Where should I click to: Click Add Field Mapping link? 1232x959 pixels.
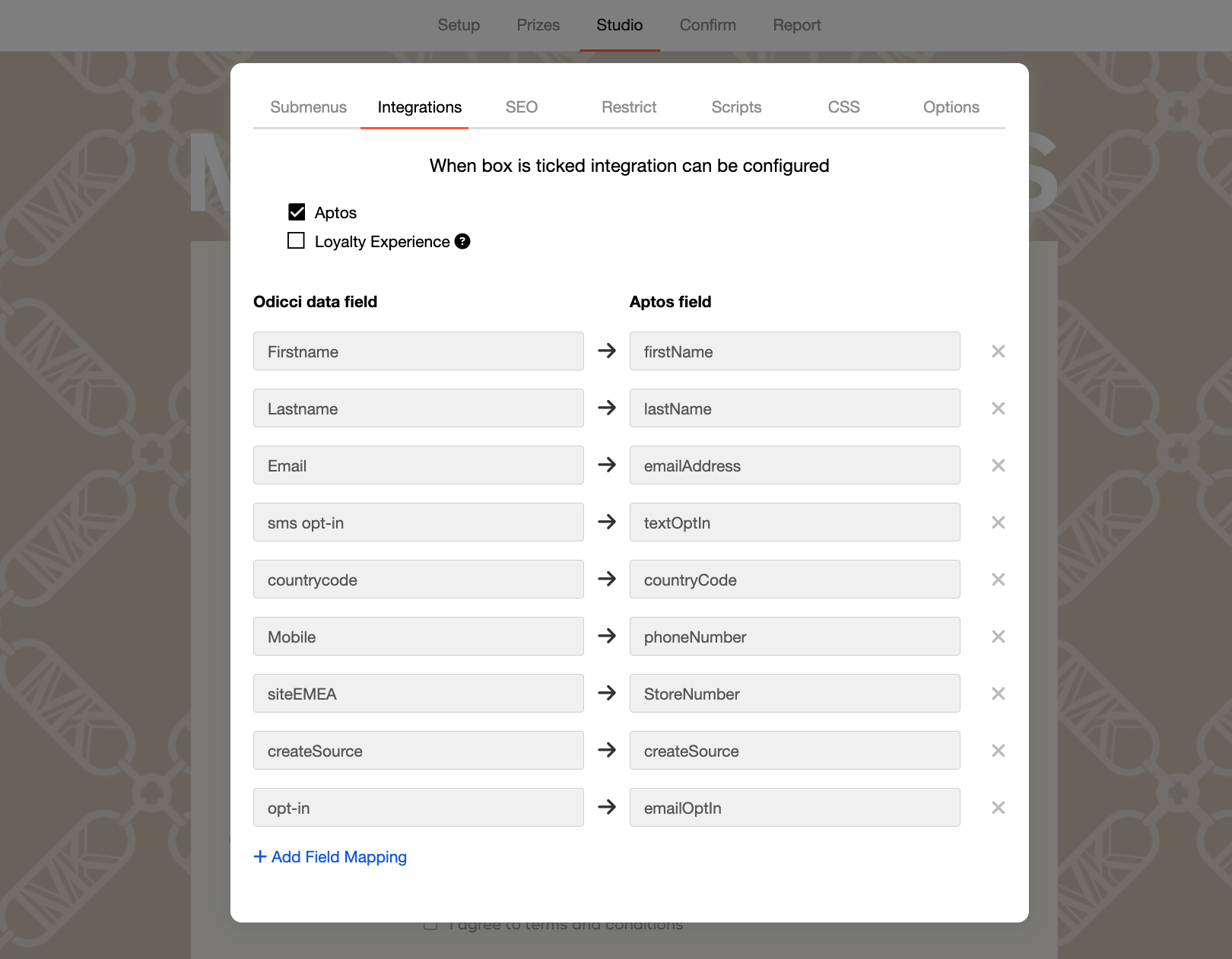click(330, 857)
